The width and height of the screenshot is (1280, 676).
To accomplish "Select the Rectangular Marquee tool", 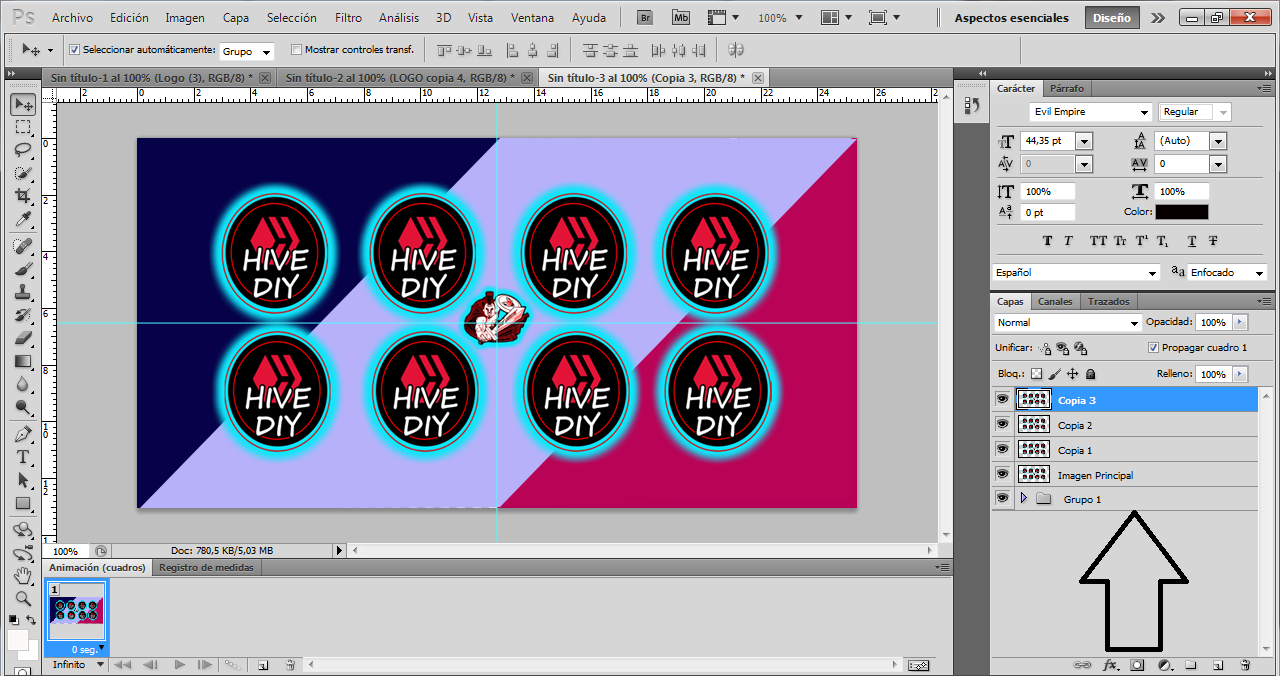I will click(x=23, y=127).
